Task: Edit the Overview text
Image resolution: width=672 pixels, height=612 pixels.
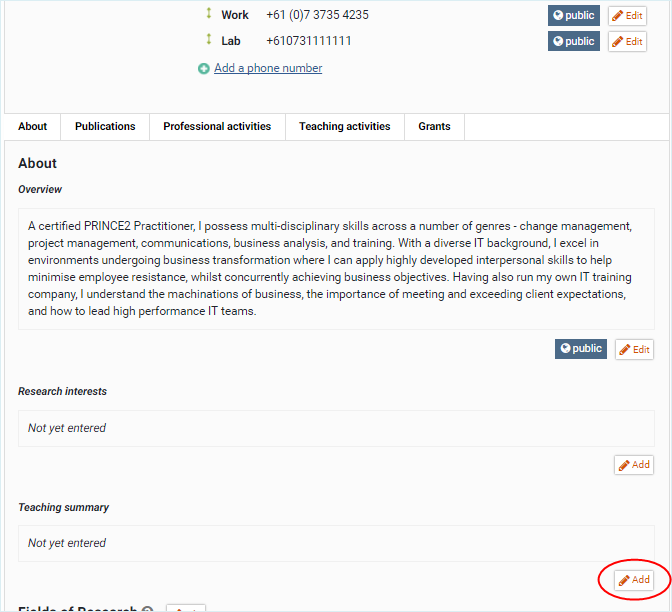Action: pyautogui.click(x=634, y=349)
